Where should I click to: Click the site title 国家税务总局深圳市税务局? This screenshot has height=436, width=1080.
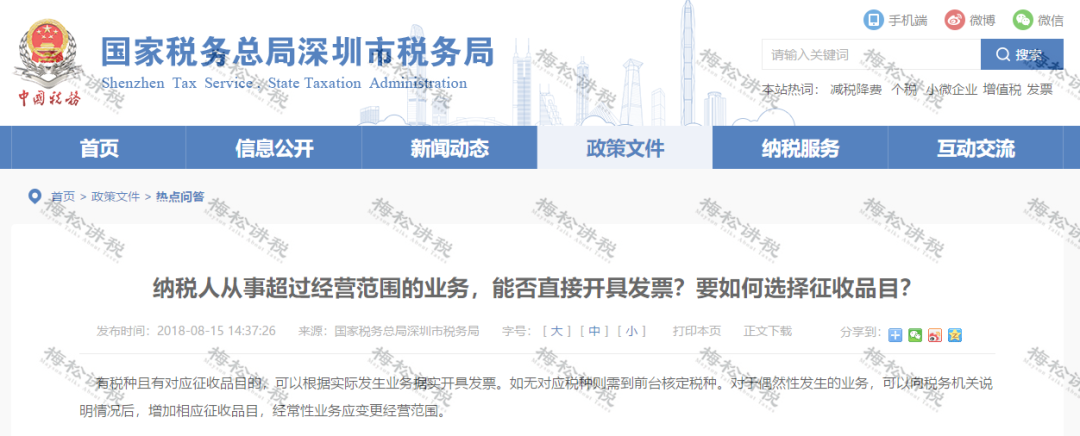tap(298, 52)
